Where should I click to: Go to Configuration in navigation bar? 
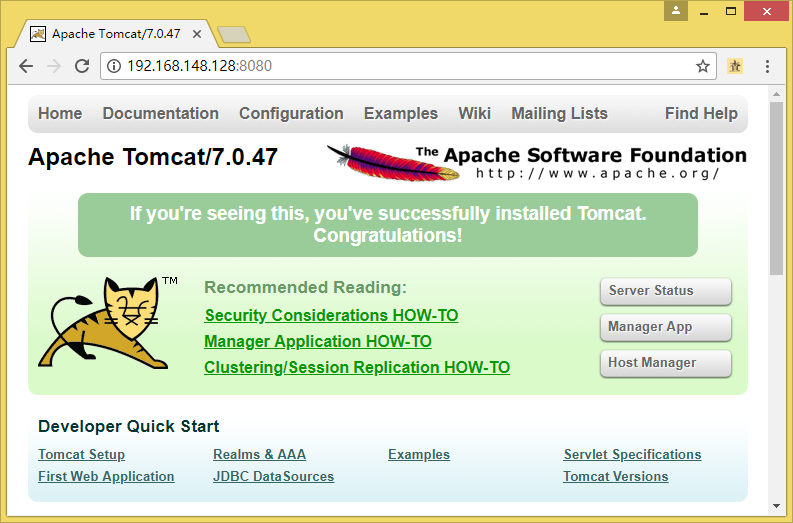click(291, 113)
